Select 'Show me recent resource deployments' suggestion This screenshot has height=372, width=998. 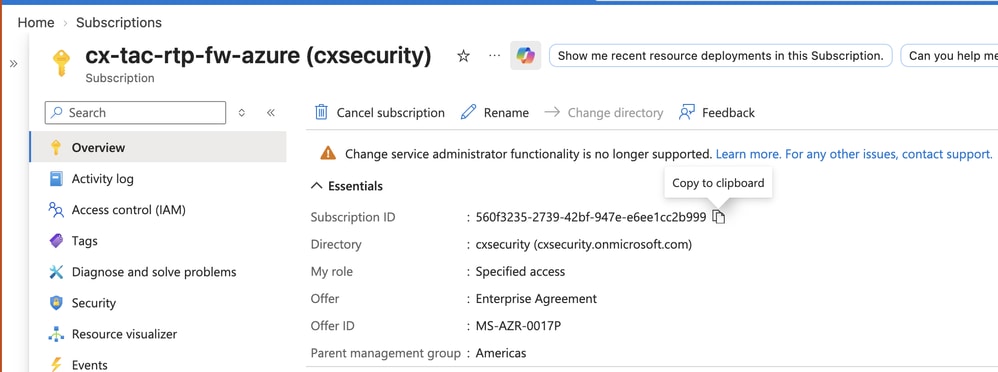[720, 56]
